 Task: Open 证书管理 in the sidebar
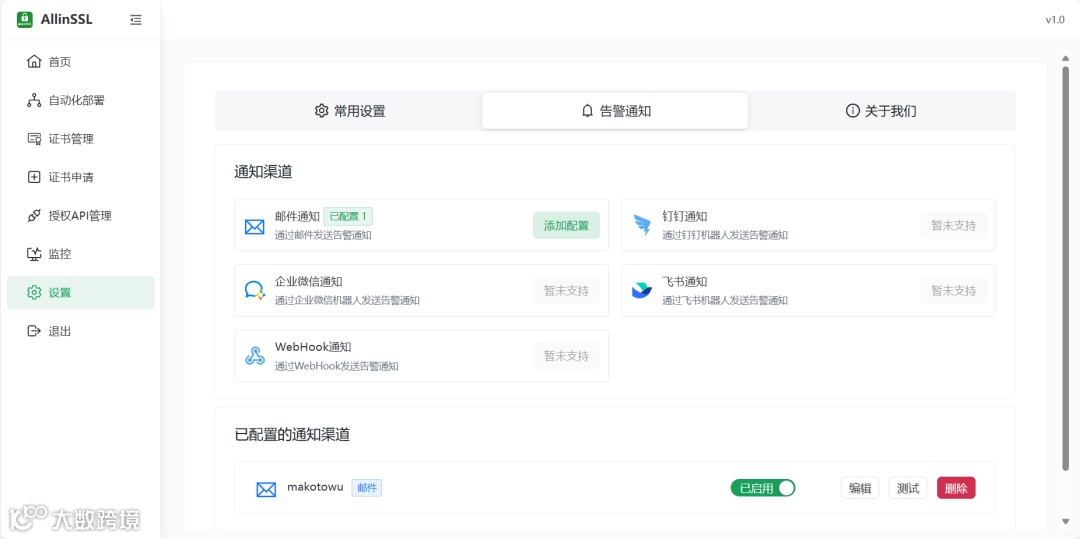81,139
